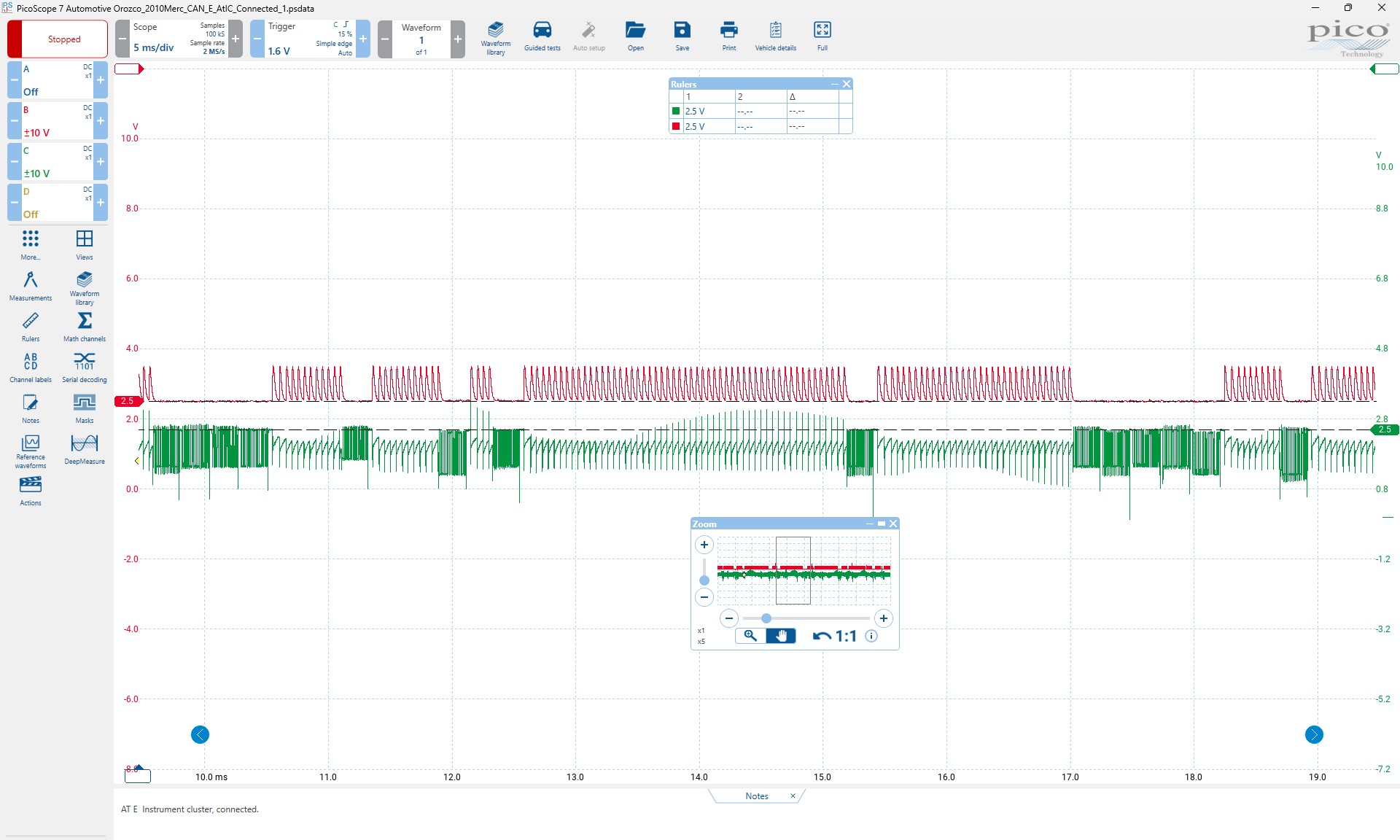The width and height of the screenshot is (1400, 840).
Task: Select the magnifier zoom mode in Zoom panel
Action: tap(750, 636)
